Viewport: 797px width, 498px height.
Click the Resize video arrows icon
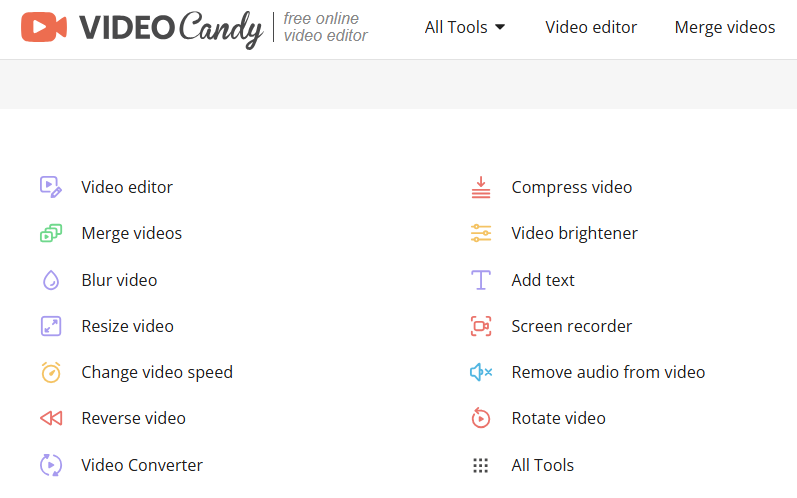51,326
